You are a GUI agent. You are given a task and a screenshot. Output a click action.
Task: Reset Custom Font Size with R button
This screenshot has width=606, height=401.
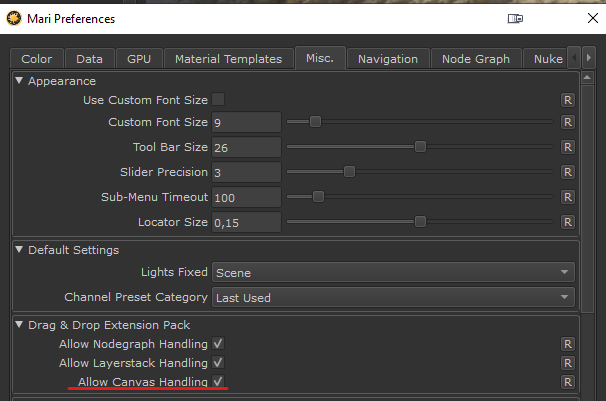pyautogui.click(x=567, y=122)
